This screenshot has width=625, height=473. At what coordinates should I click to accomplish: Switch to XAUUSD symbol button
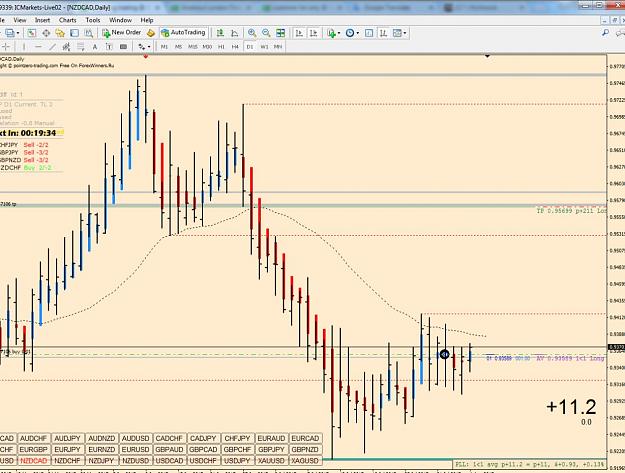(271, 461)
